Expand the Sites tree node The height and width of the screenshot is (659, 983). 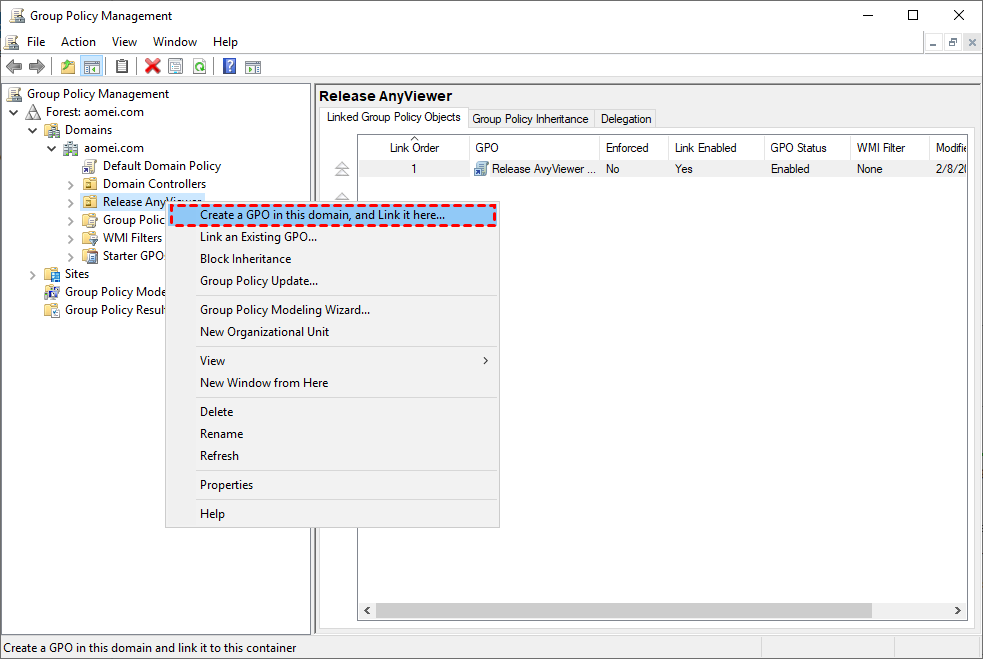coord(33,274)
